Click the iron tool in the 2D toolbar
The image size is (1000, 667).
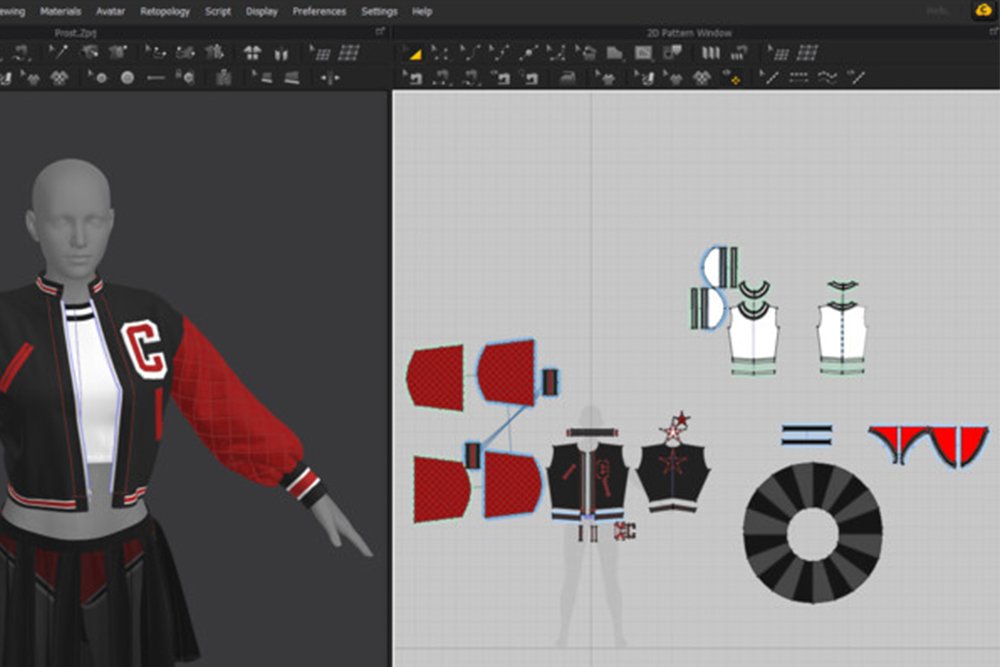[x=567, y=77]
